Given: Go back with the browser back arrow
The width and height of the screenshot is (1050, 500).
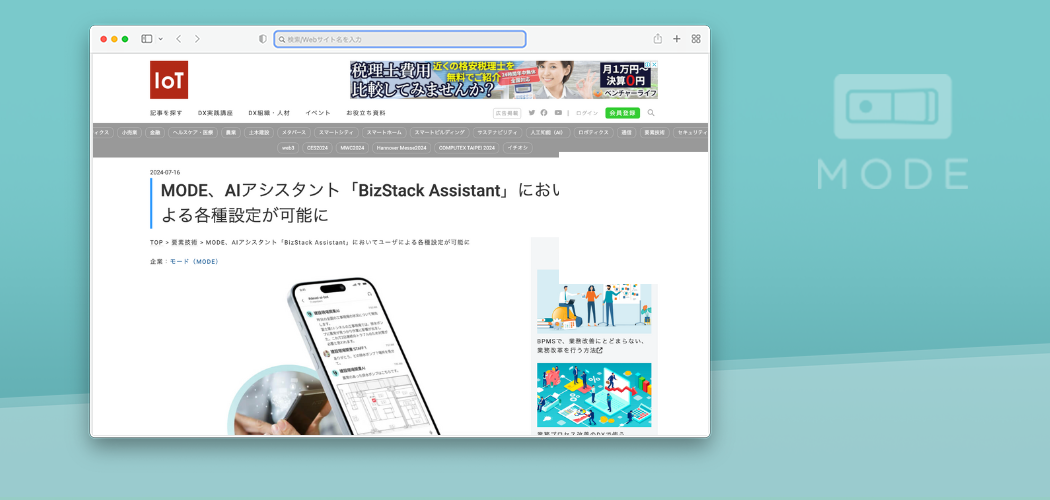Looking at the screenshot, I should click(x=178, y=39).
